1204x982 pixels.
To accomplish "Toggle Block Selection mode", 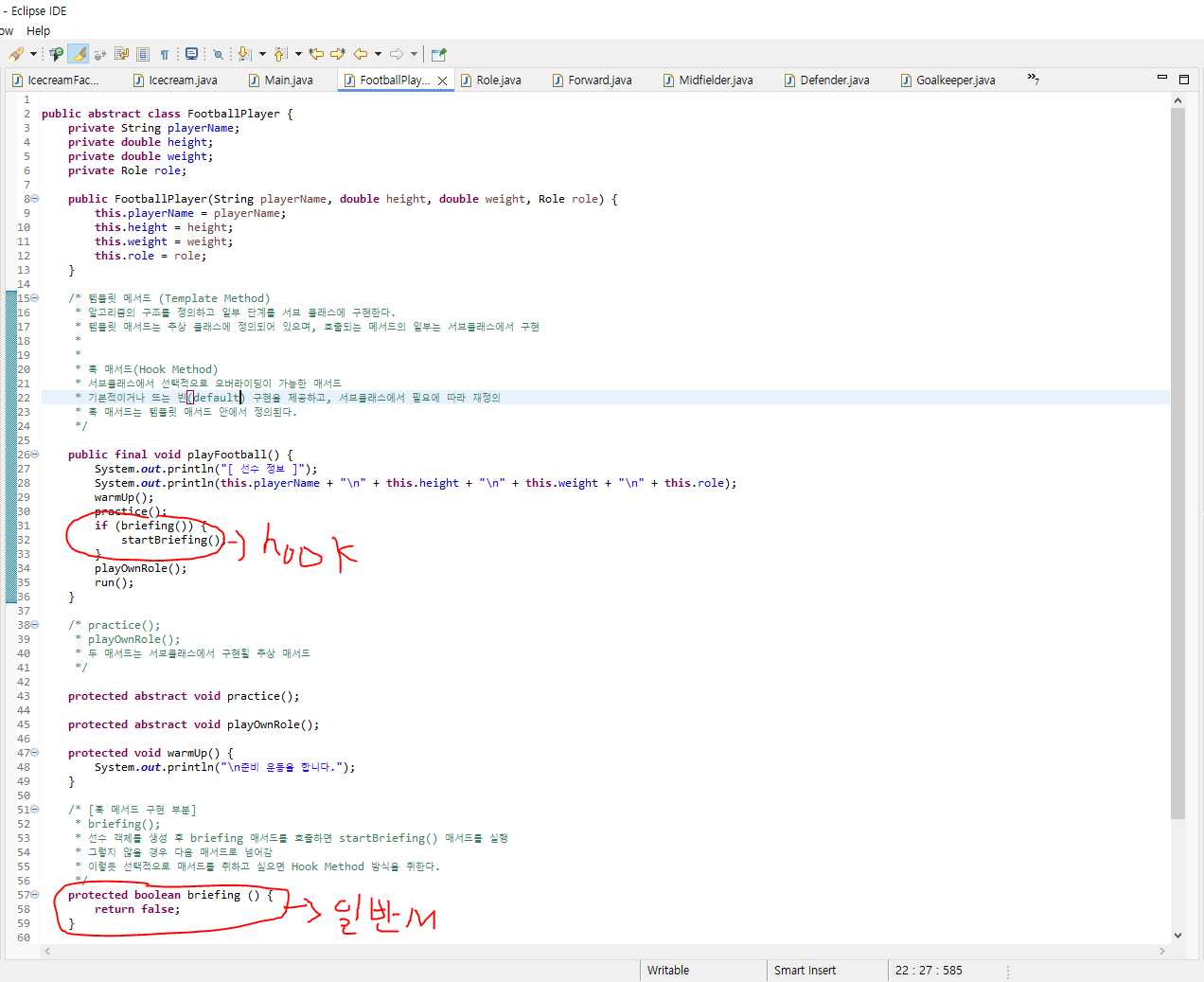I will coord(143,54).
